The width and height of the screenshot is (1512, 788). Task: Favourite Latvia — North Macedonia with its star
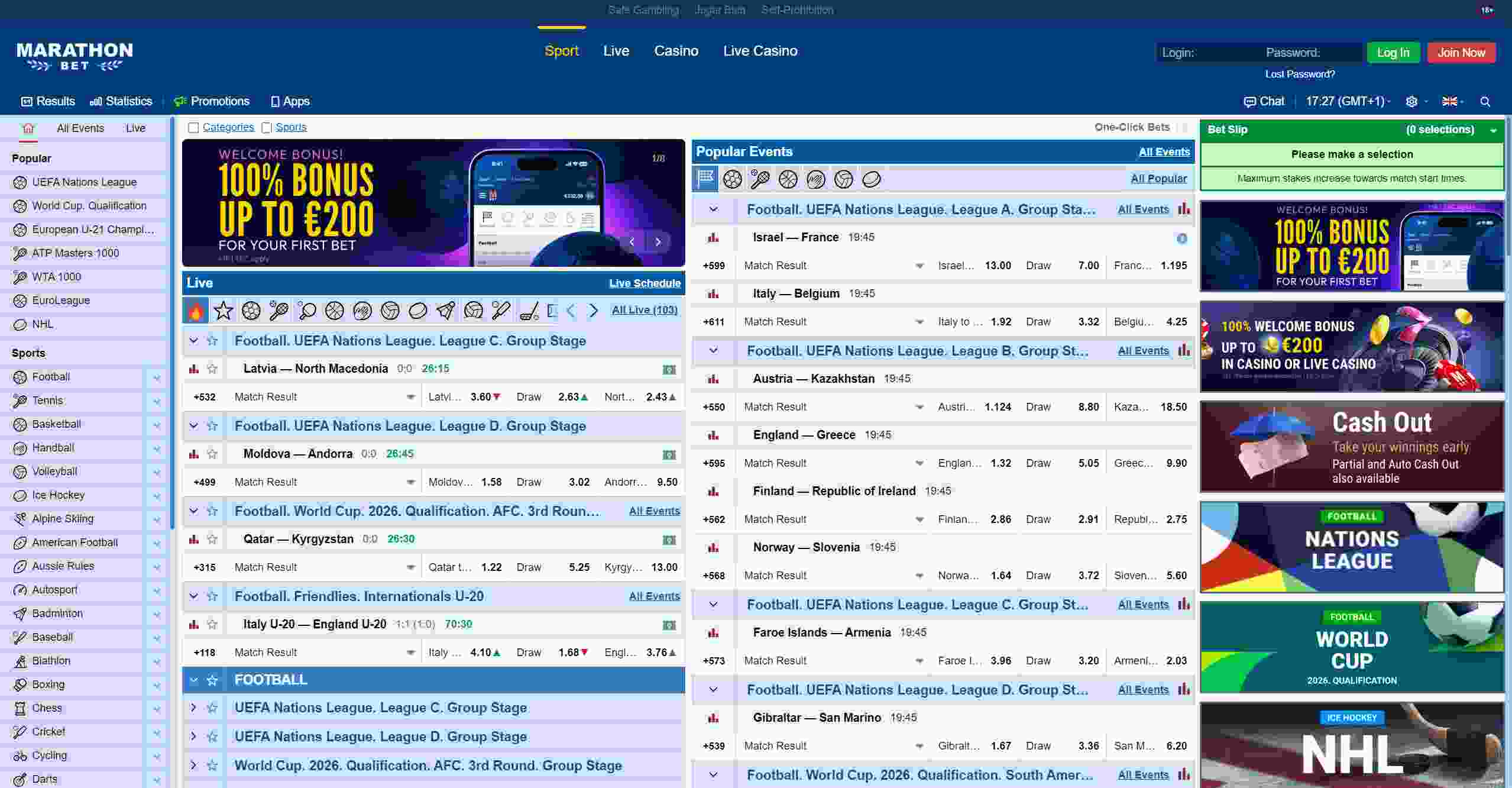click(212, 369)
